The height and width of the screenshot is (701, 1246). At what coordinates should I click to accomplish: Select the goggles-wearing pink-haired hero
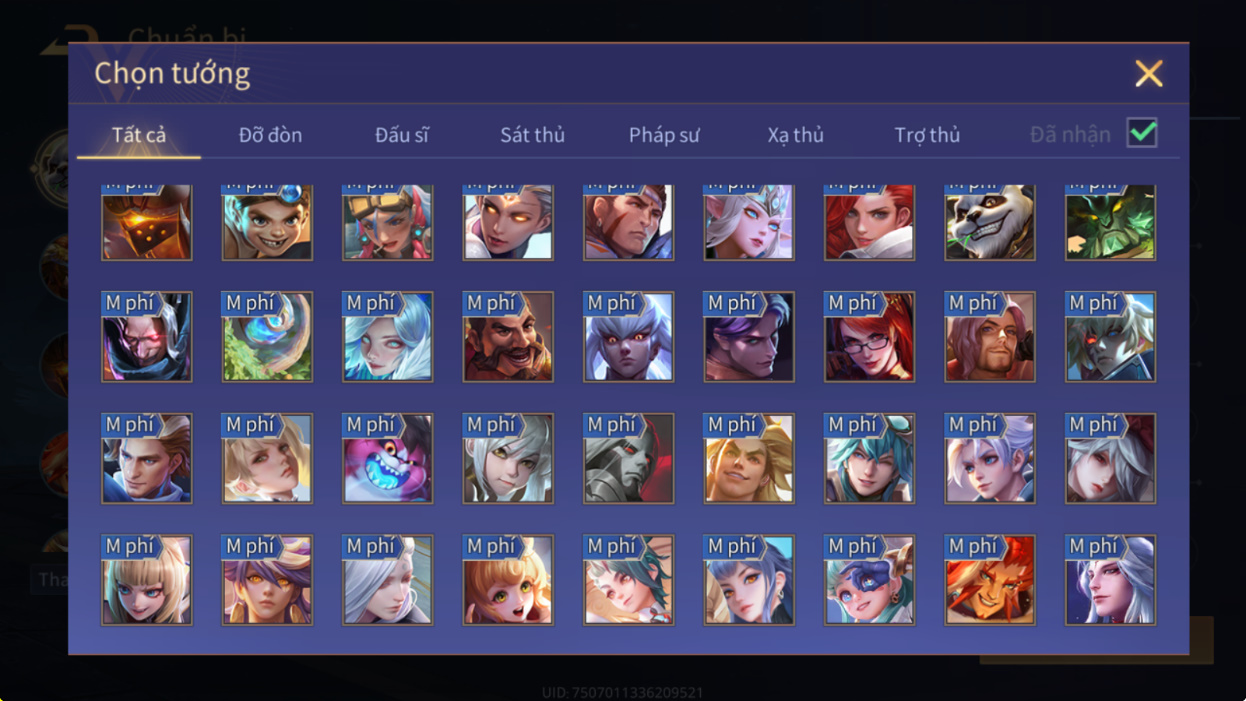pos(387,222)
